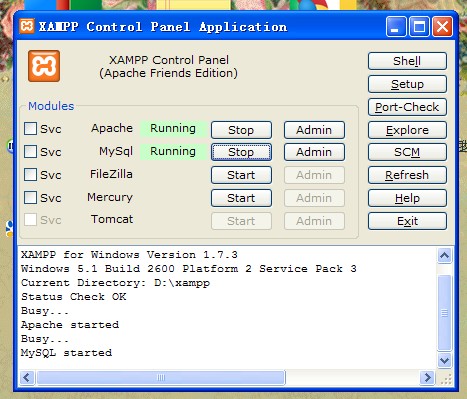Click the horizontal scrollbar thumb

(x=161, y=378)
